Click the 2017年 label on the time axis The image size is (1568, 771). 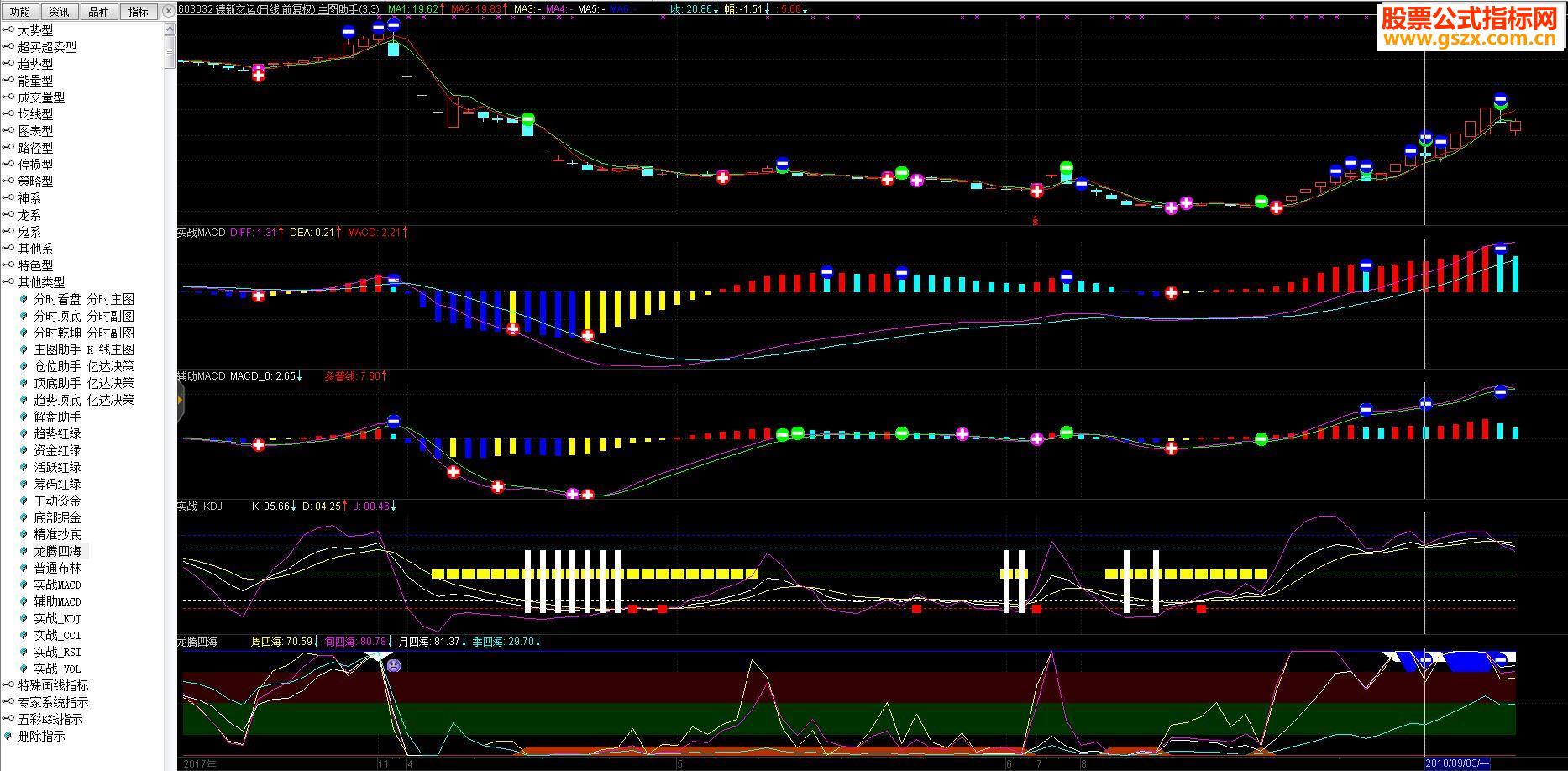click(x=200, y=764)
